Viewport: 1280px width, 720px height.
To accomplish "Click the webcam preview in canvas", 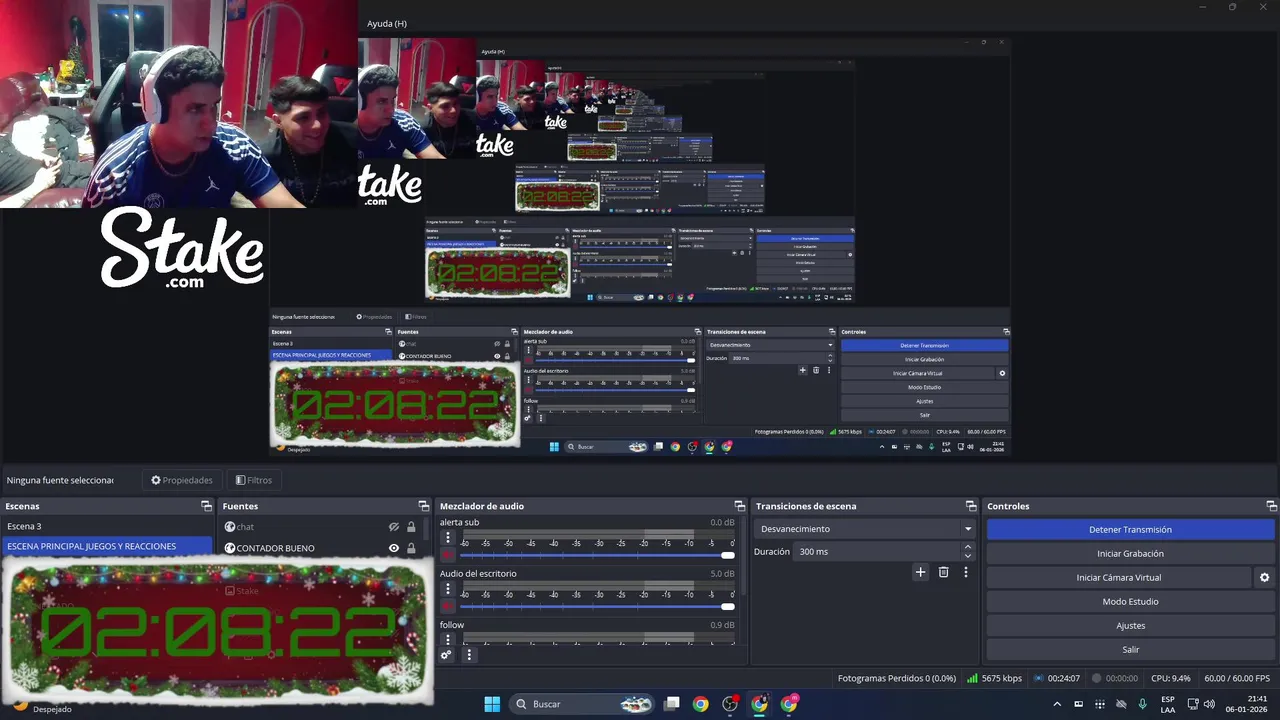I will 179,104.
